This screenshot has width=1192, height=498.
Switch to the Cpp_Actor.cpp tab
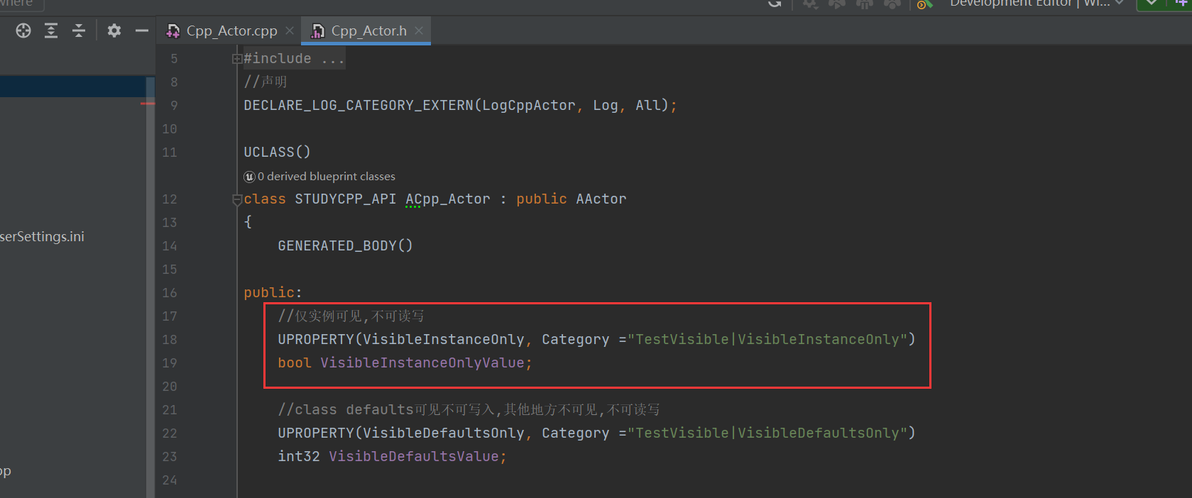pyautogui.click(x=230, y=31)
